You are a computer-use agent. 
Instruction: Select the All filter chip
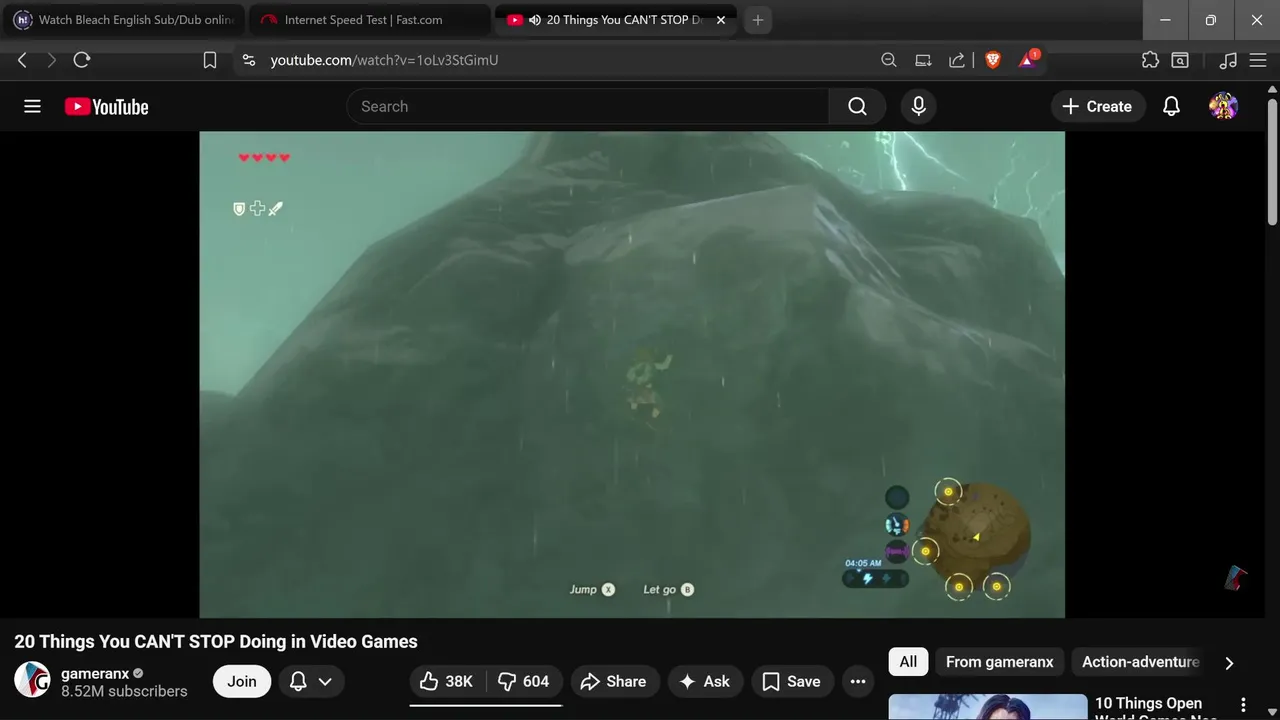click(x=908, y=661)
